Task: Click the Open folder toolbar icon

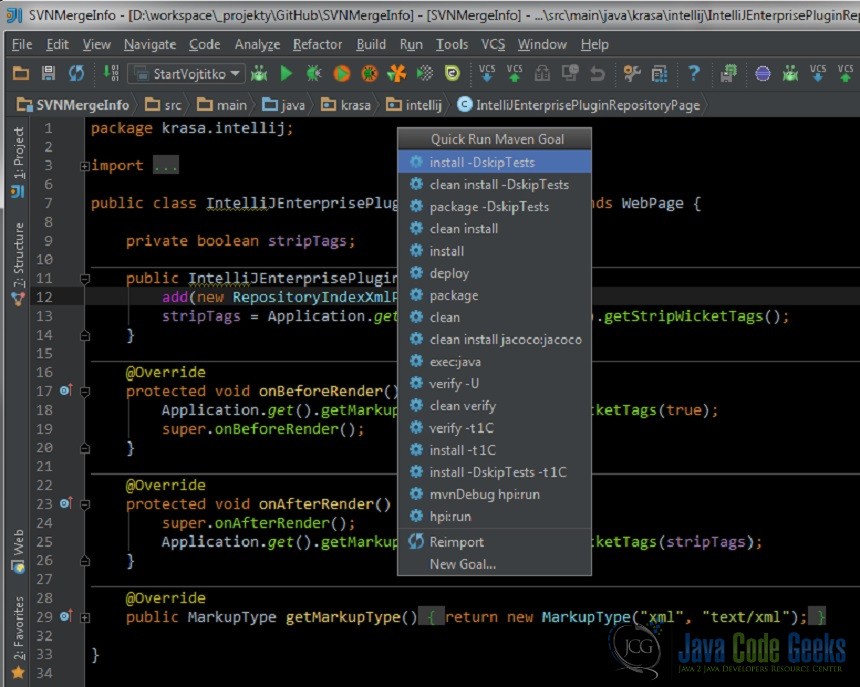Action: click(21, 73)
